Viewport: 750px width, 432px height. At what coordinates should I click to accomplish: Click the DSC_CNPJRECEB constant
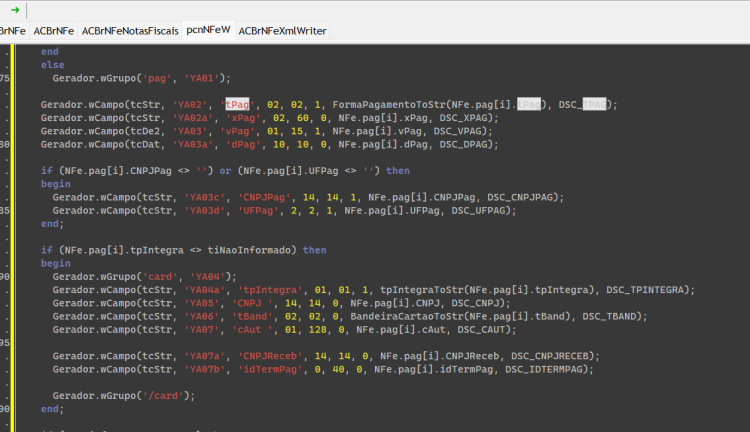click(x=550, y=356)
